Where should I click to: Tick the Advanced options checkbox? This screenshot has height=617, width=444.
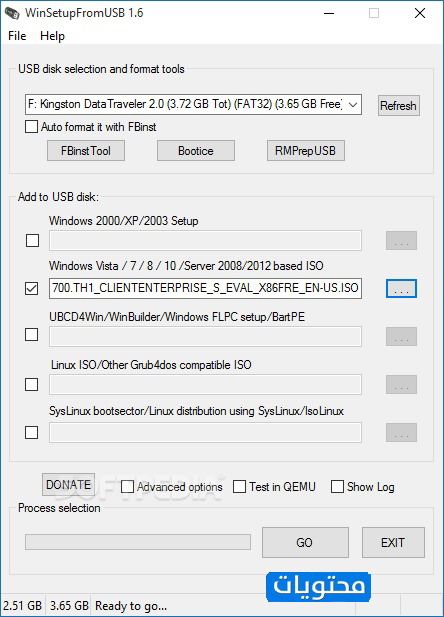tap(127, 487)
